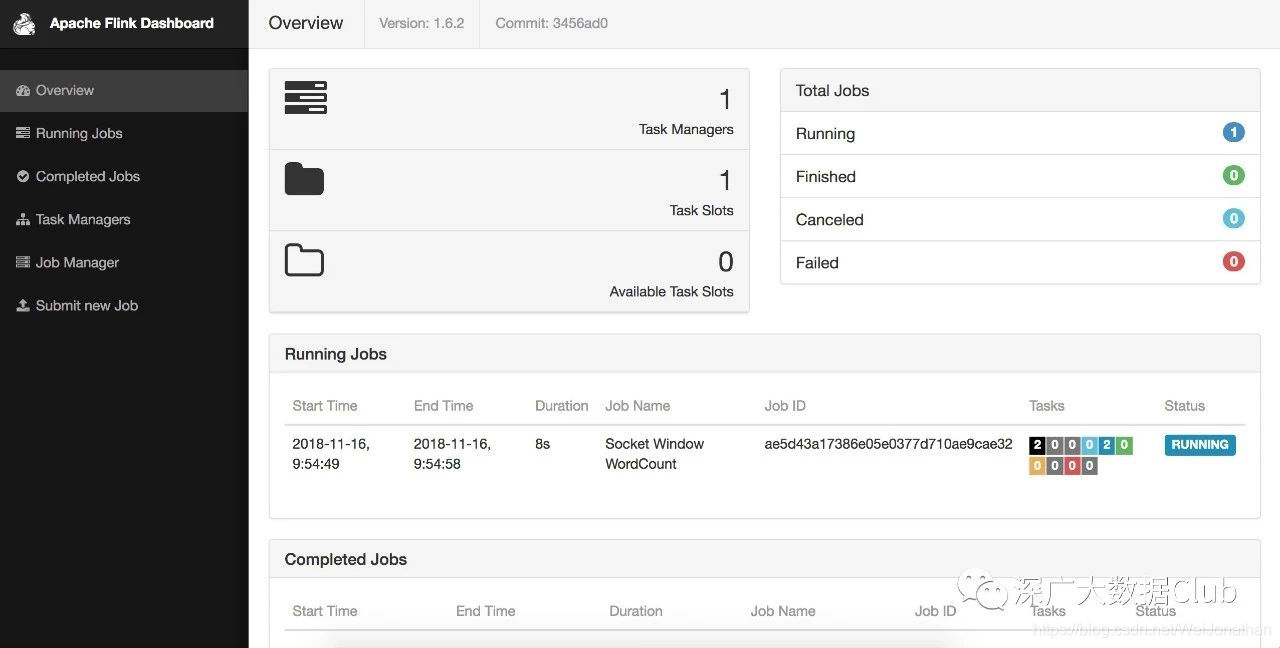1280x648 pixels.
Task: Click the Start Time header in Running Jobs
Action: (x=324, y=406)
